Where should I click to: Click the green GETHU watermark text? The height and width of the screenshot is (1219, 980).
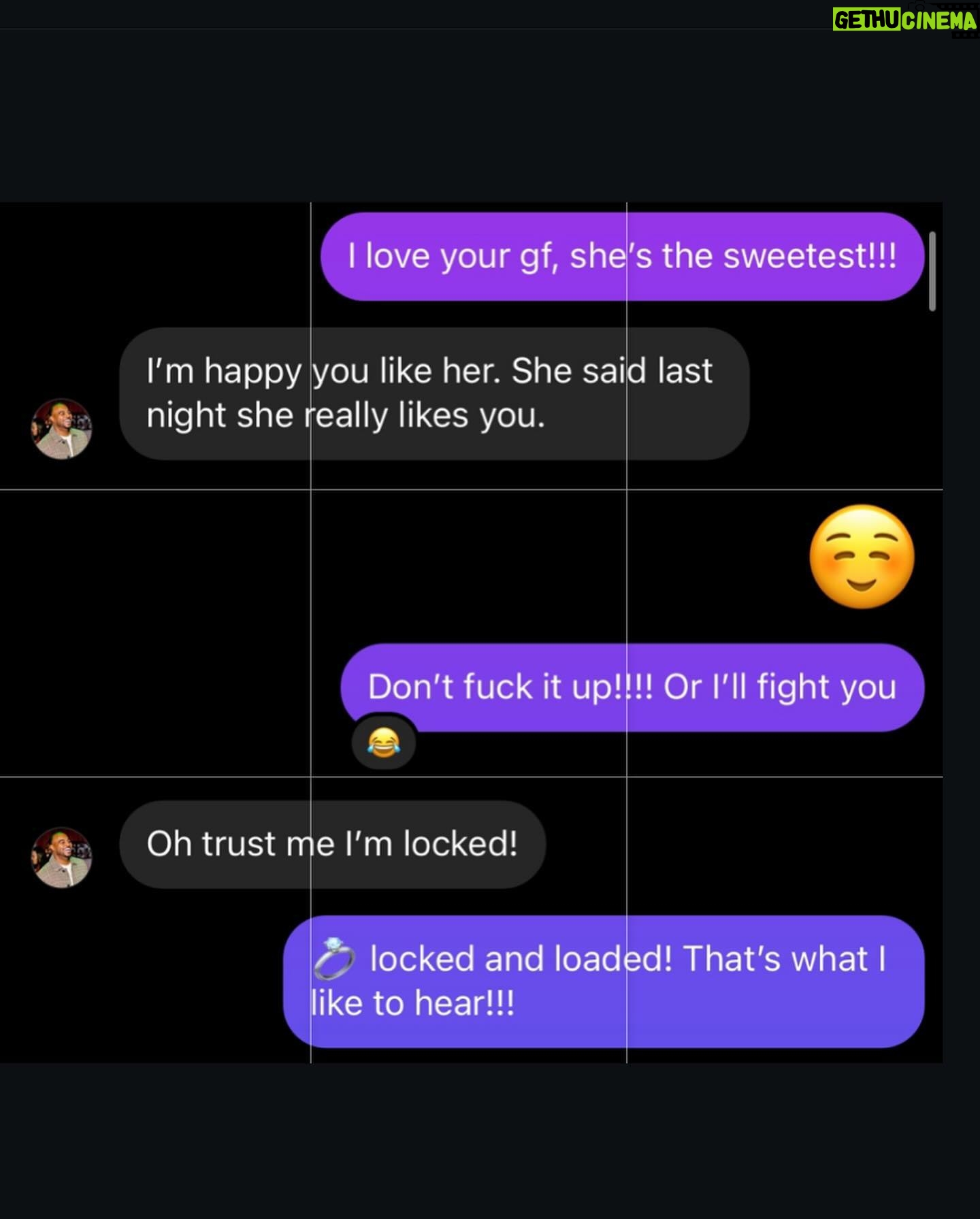pos(867,20)
